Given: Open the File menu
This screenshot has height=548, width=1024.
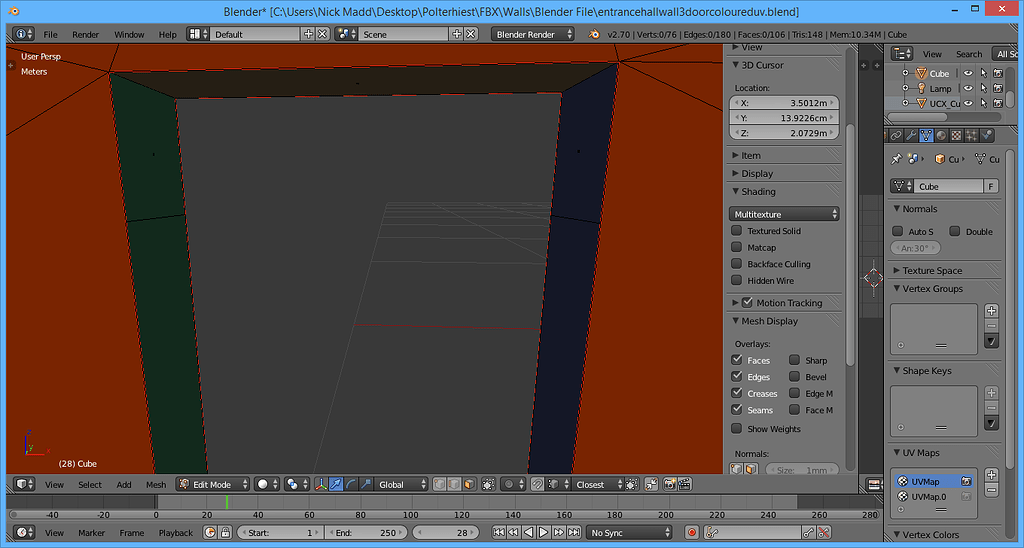Looking at the screenshot, I should (50, 35).
